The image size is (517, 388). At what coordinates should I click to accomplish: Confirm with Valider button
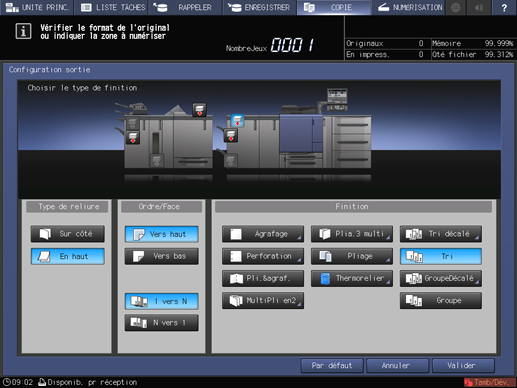[463, 366]
